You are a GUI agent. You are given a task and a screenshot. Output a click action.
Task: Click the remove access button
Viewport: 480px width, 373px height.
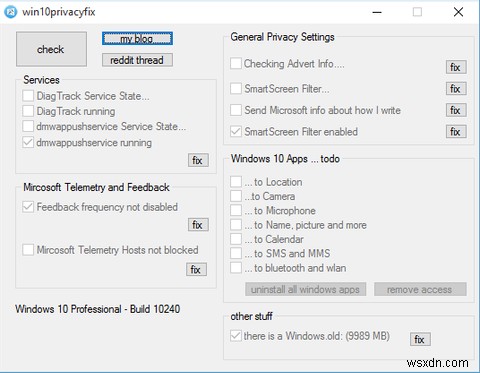coord(420,289)
